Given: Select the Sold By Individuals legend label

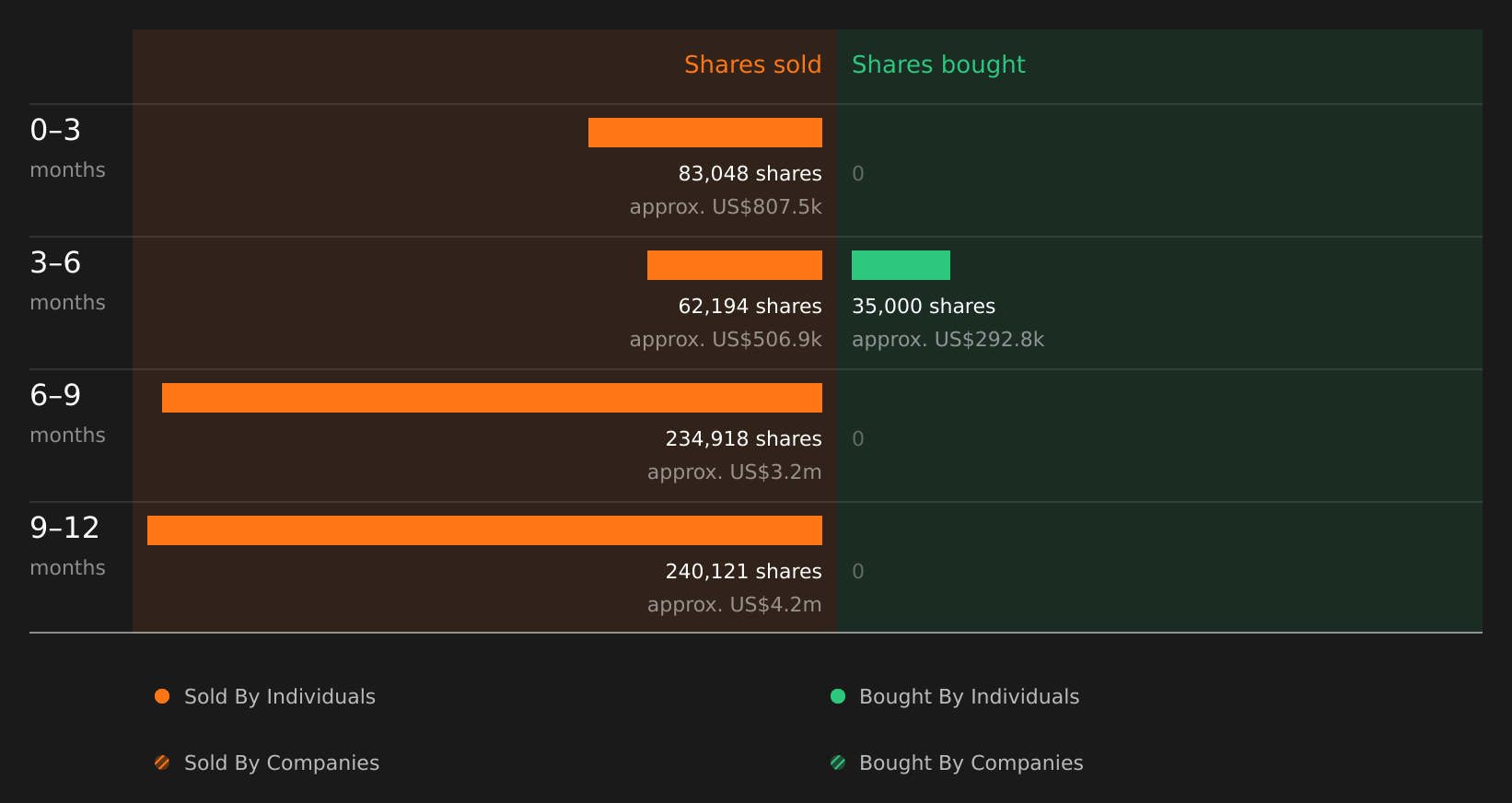Looking at the screenshot, I should tap(280, 697).
